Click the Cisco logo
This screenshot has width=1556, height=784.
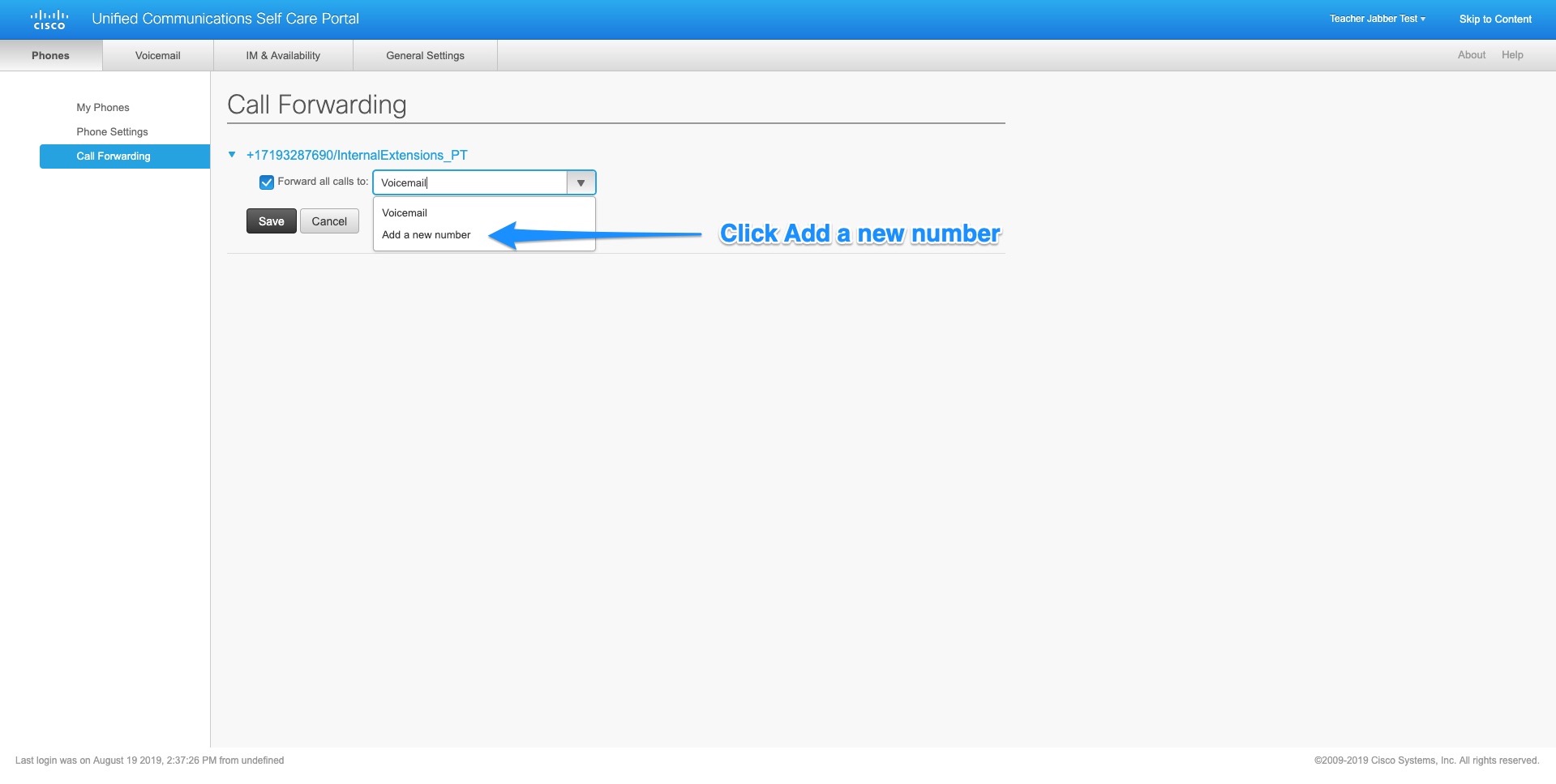tap(49, 19)
